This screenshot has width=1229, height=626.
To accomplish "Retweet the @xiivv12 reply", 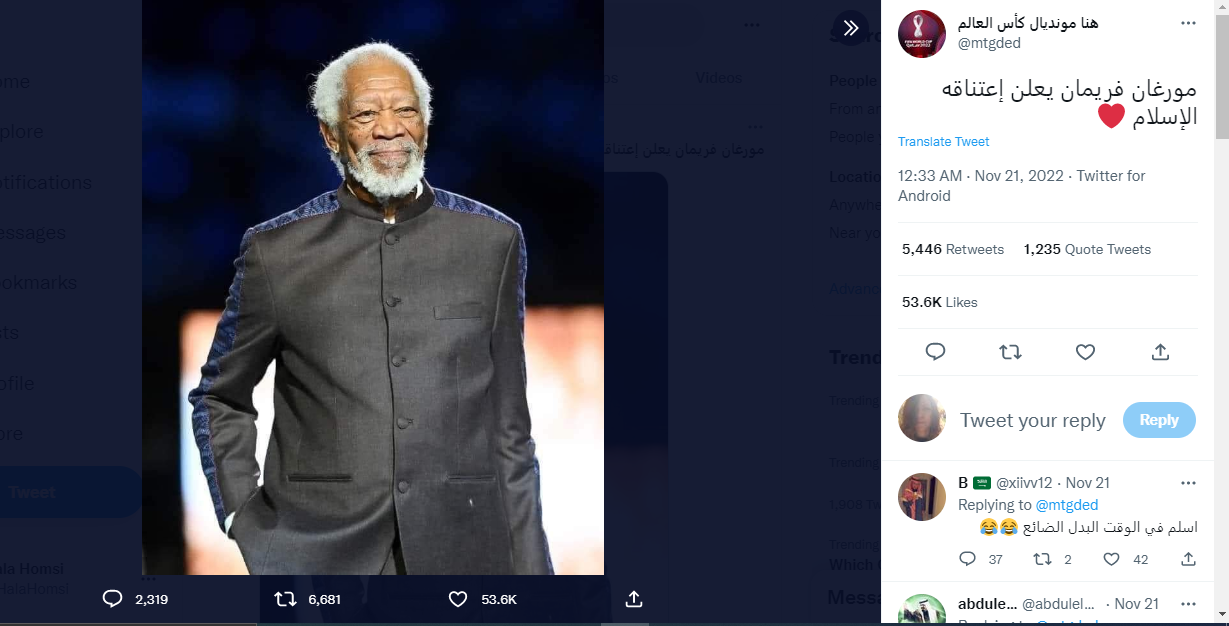I will pyautogui.click(x=1041, y=559).
